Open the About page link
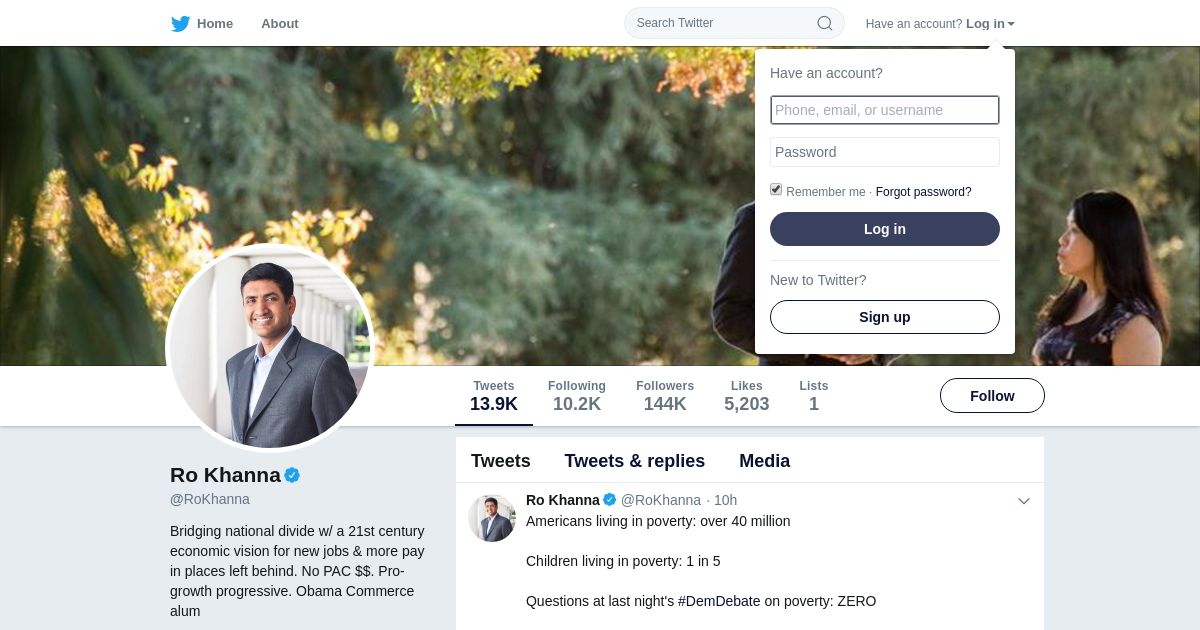Image resolution: width=1200 pixels, height=630 pixels. coord(280,24)
